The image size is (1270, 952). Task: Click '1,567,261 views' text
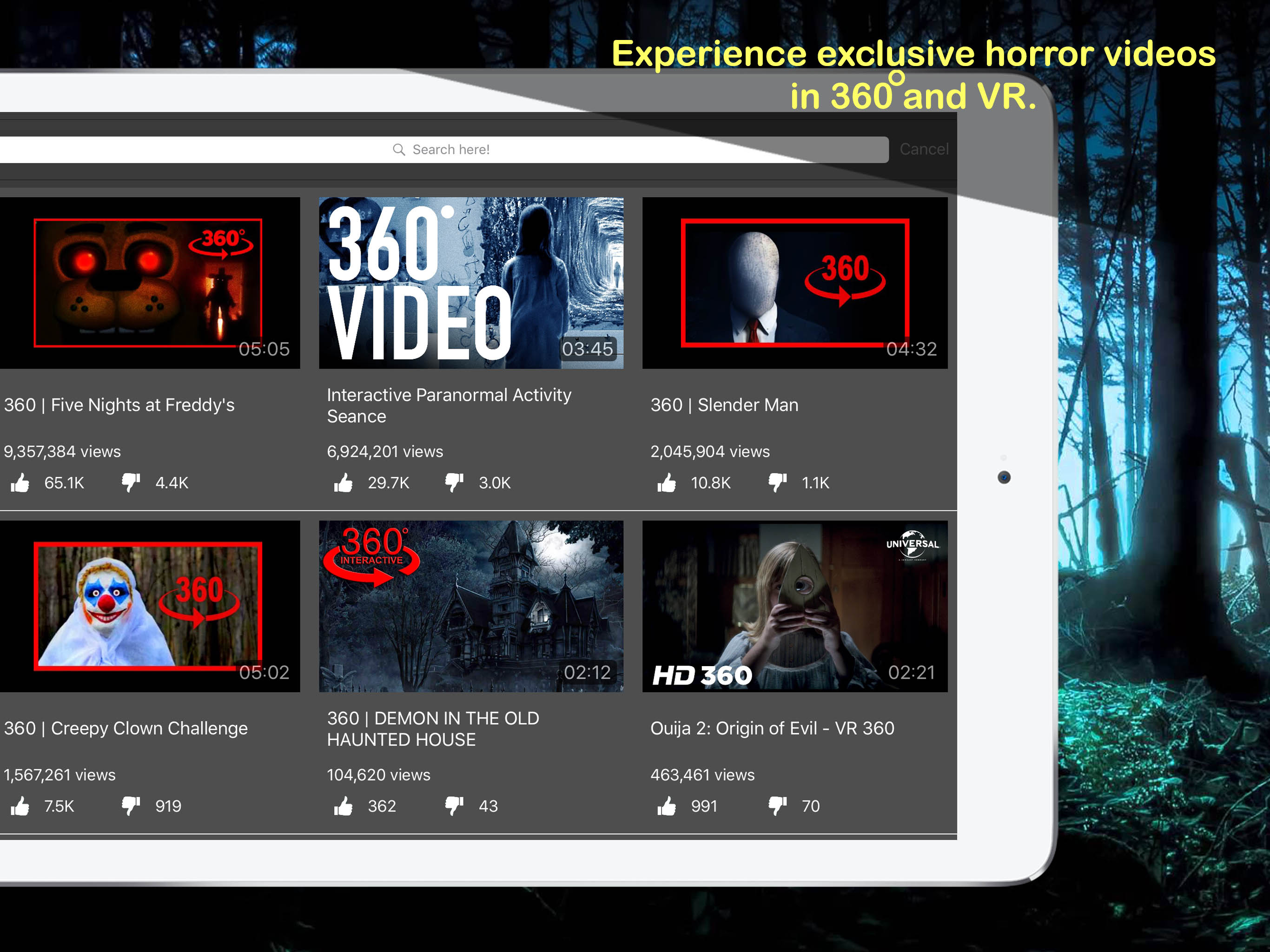[60, 775]
